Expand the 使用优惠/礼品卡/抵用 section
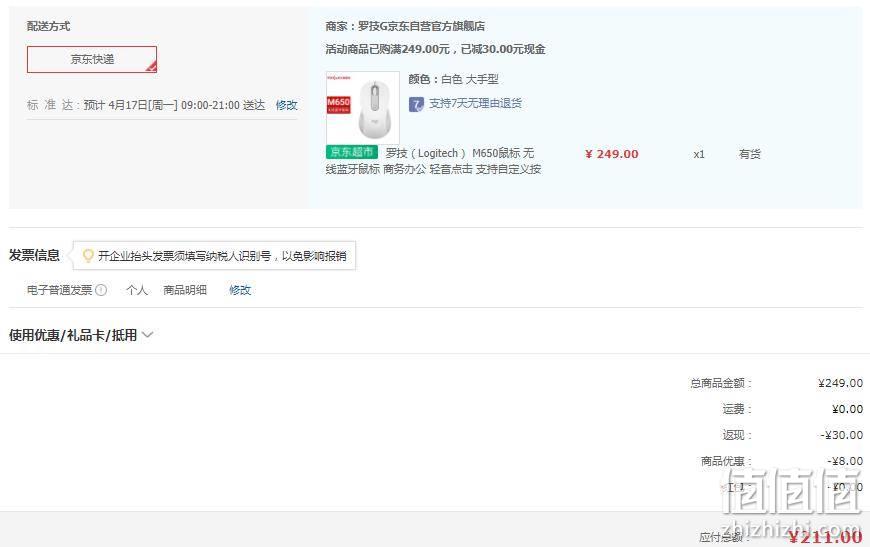Screen dimensions: 870x547 point(81,335)
